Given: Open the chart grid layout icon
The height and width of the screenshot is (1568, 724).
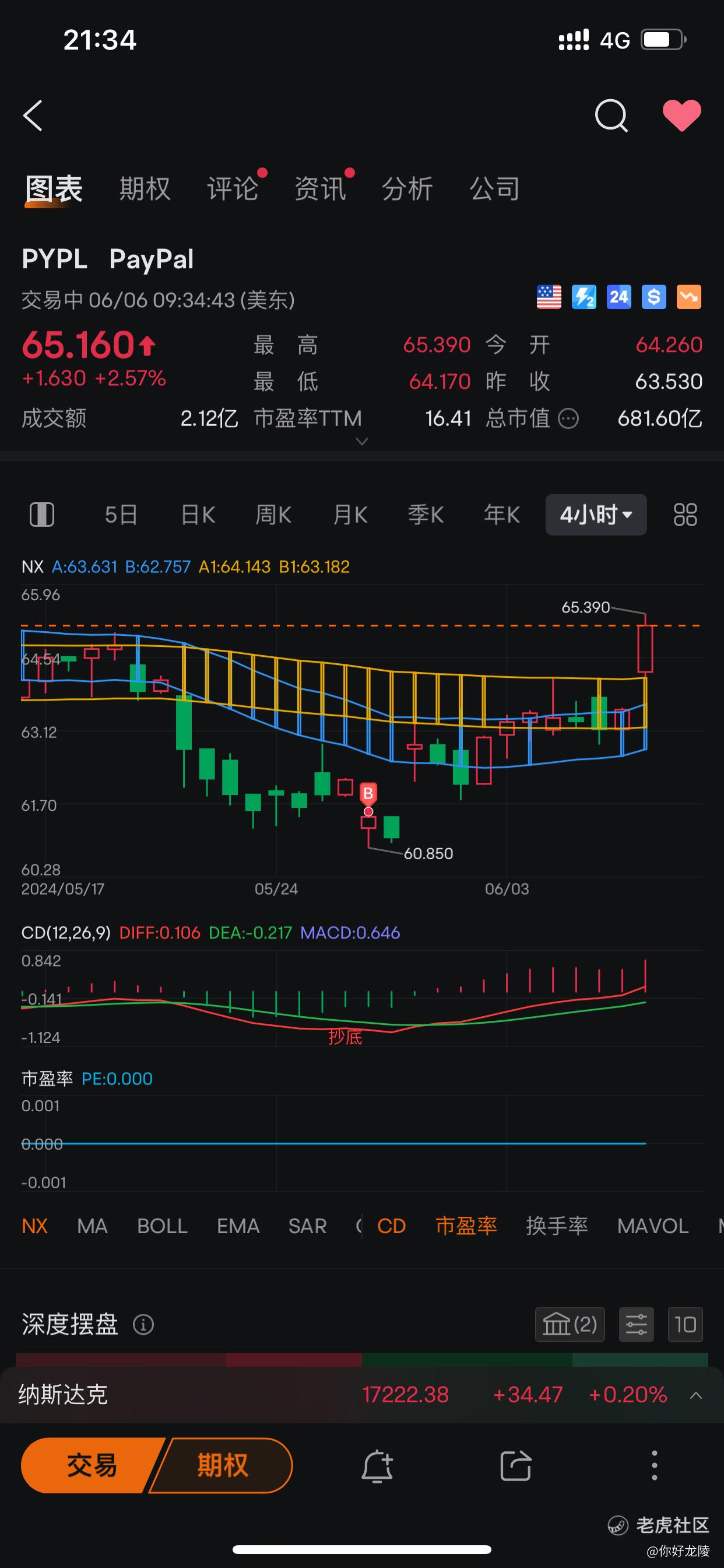Looking at the screenshot, I should (685, 515).
